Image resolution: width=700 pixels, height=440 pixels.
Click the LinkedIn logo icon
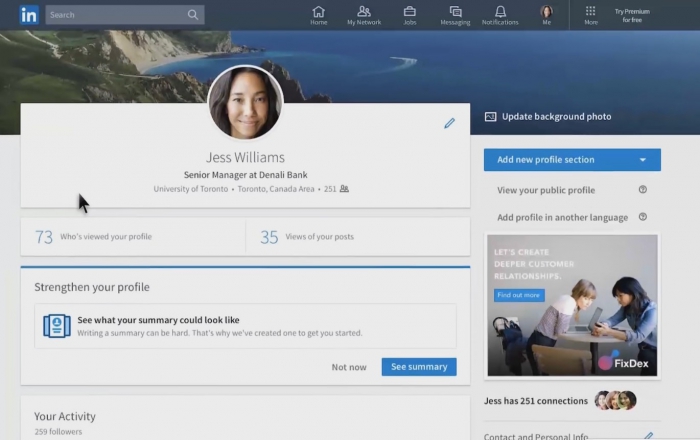pos(29,15)
